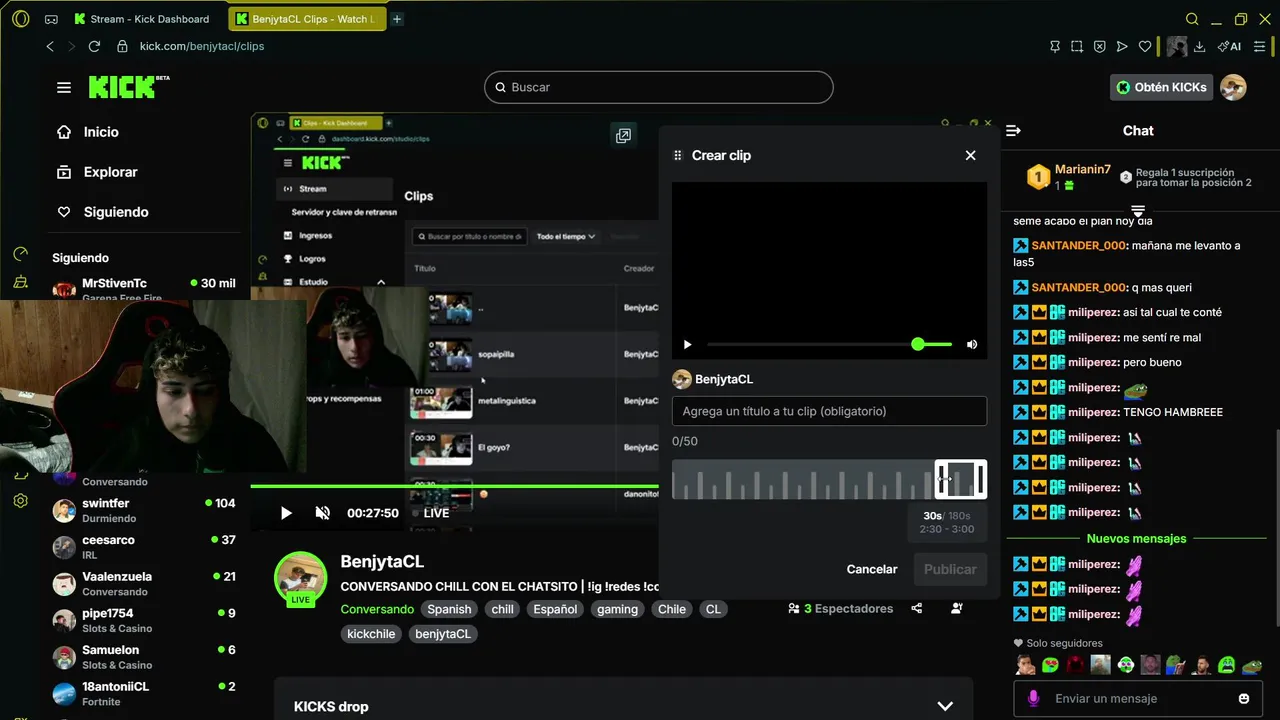Click the pin icon in address bar
The width and height of the screenshot is (1280, 720).
point(1054,46)
